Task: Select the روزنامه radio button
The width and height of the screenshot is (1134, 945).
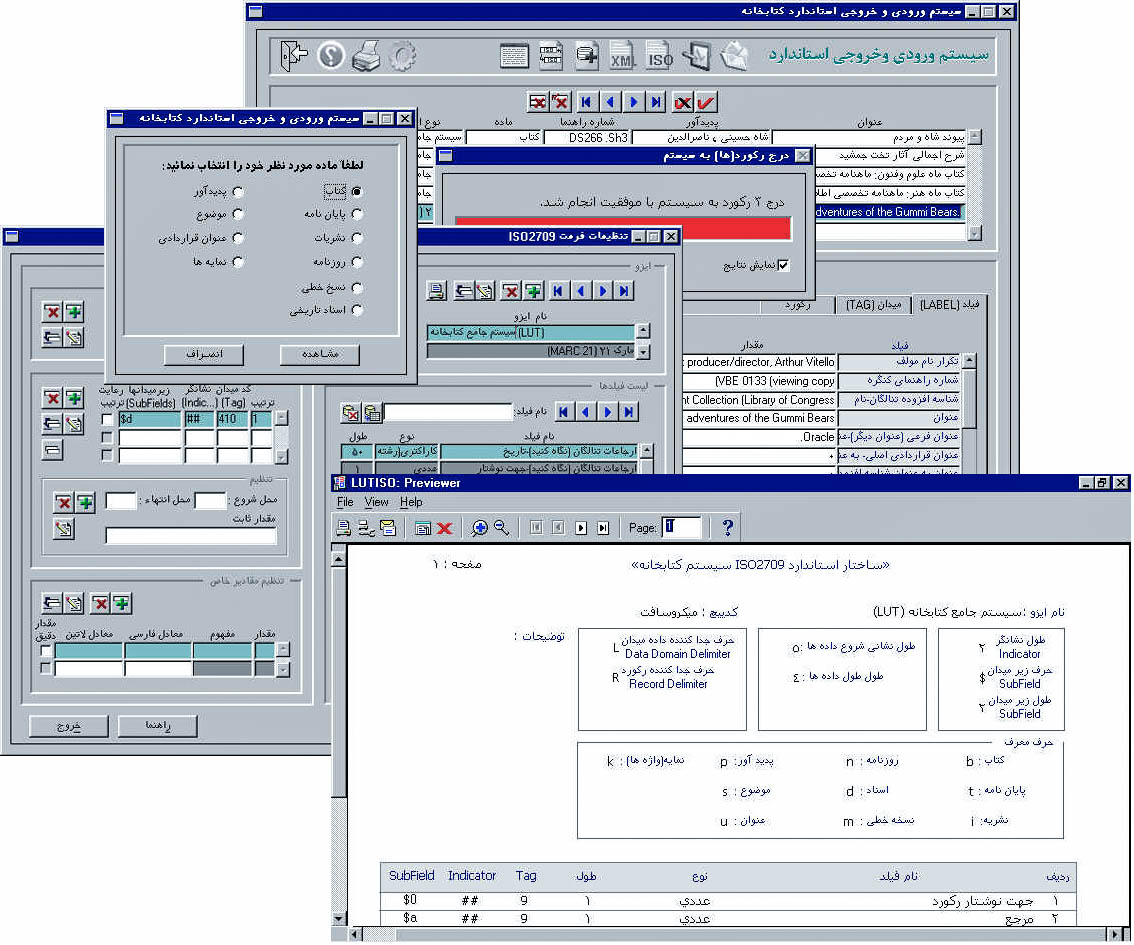Action: click(357, 262)
